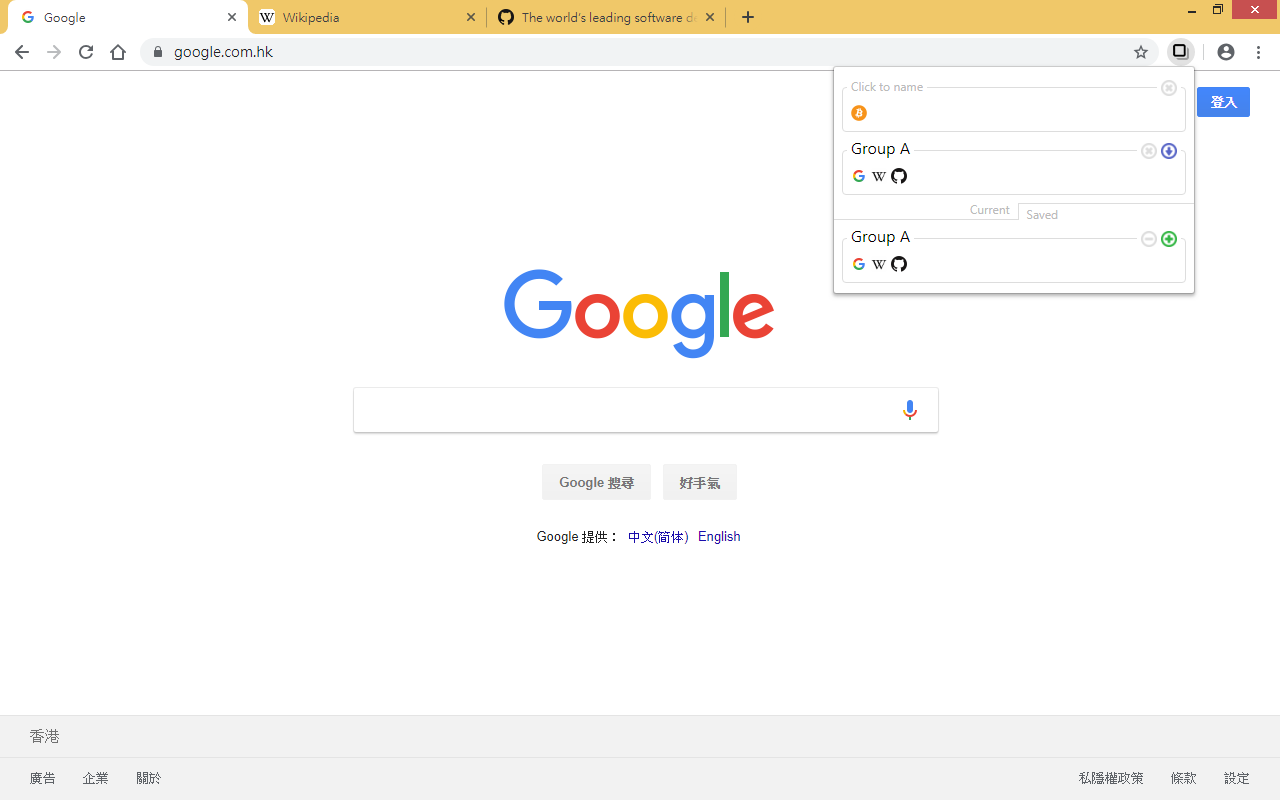This screenshot has height=800, width=1280.
Task: Switch Google language to English
Action: [719, 536]
